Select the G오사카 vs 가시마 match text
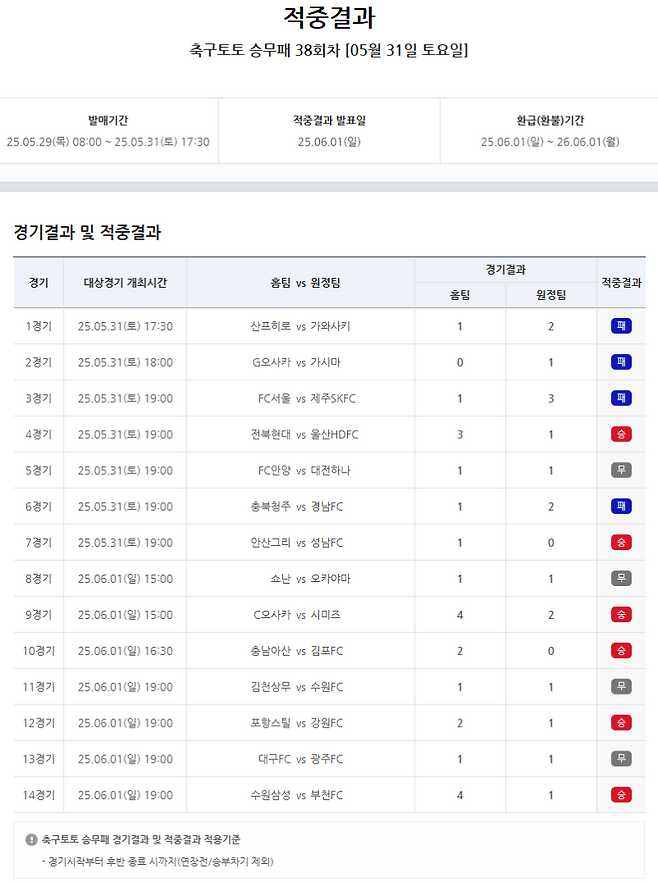This screenshot has height=882, width=658. (x=296, y=362)
